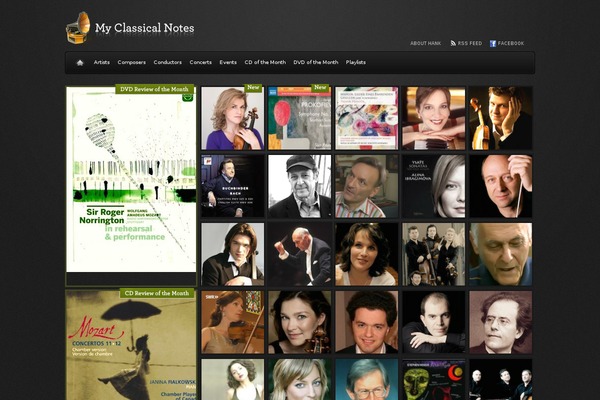
Task: Click the RSS Feed link text
Action: pyautogui.click(x=470, y=43)
